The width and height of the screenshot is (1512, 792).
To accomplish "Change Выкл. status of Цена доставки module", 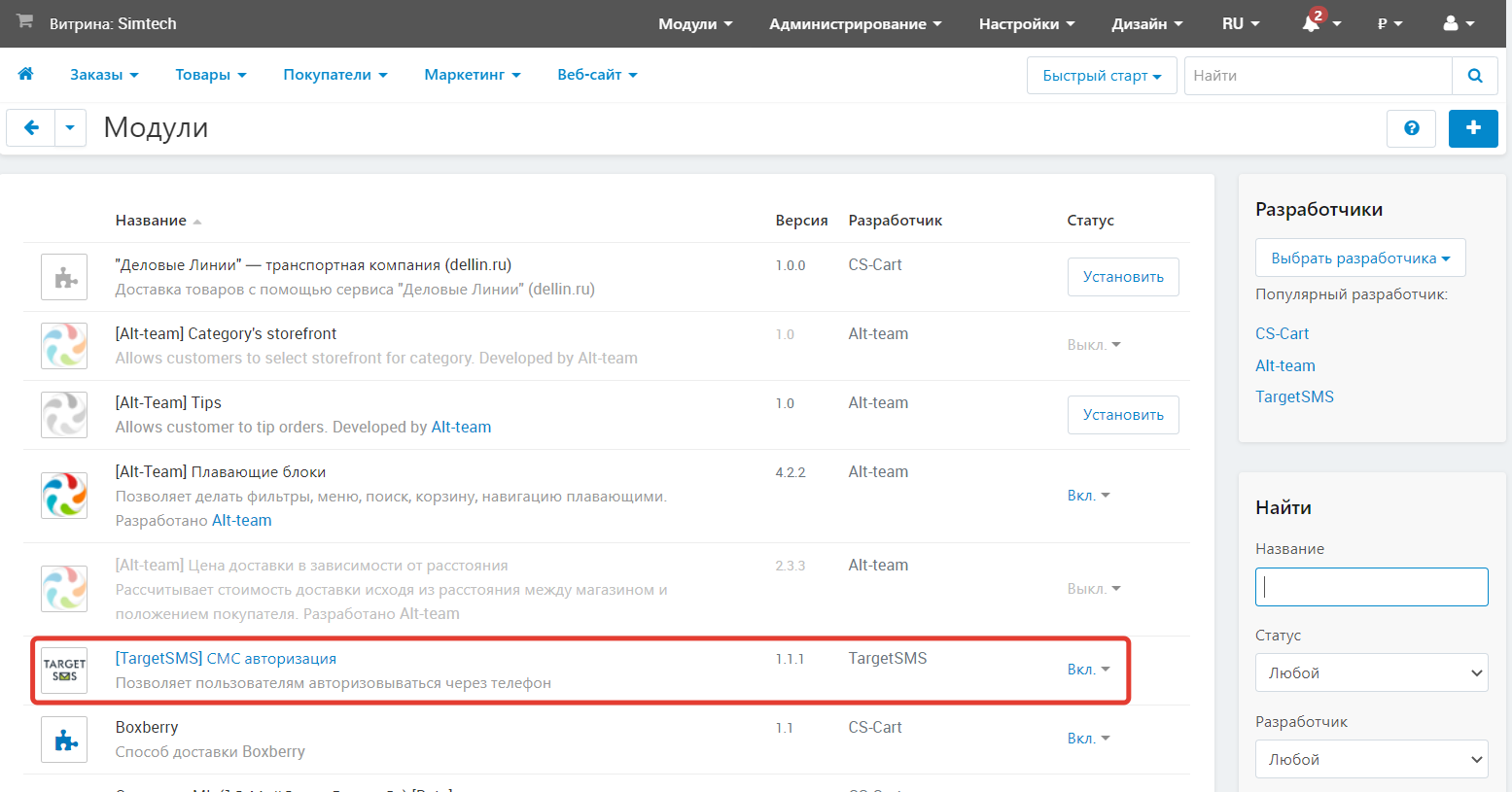I will point(1094,589).
